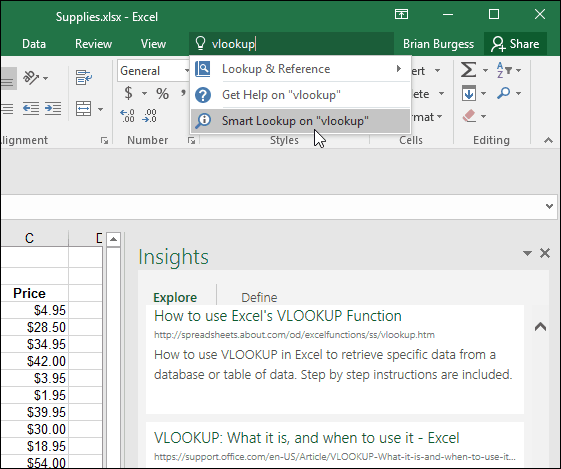Select the cell containing $4.95
The image size is (561, 469).
pyautogui.click(x=34, y=310)
